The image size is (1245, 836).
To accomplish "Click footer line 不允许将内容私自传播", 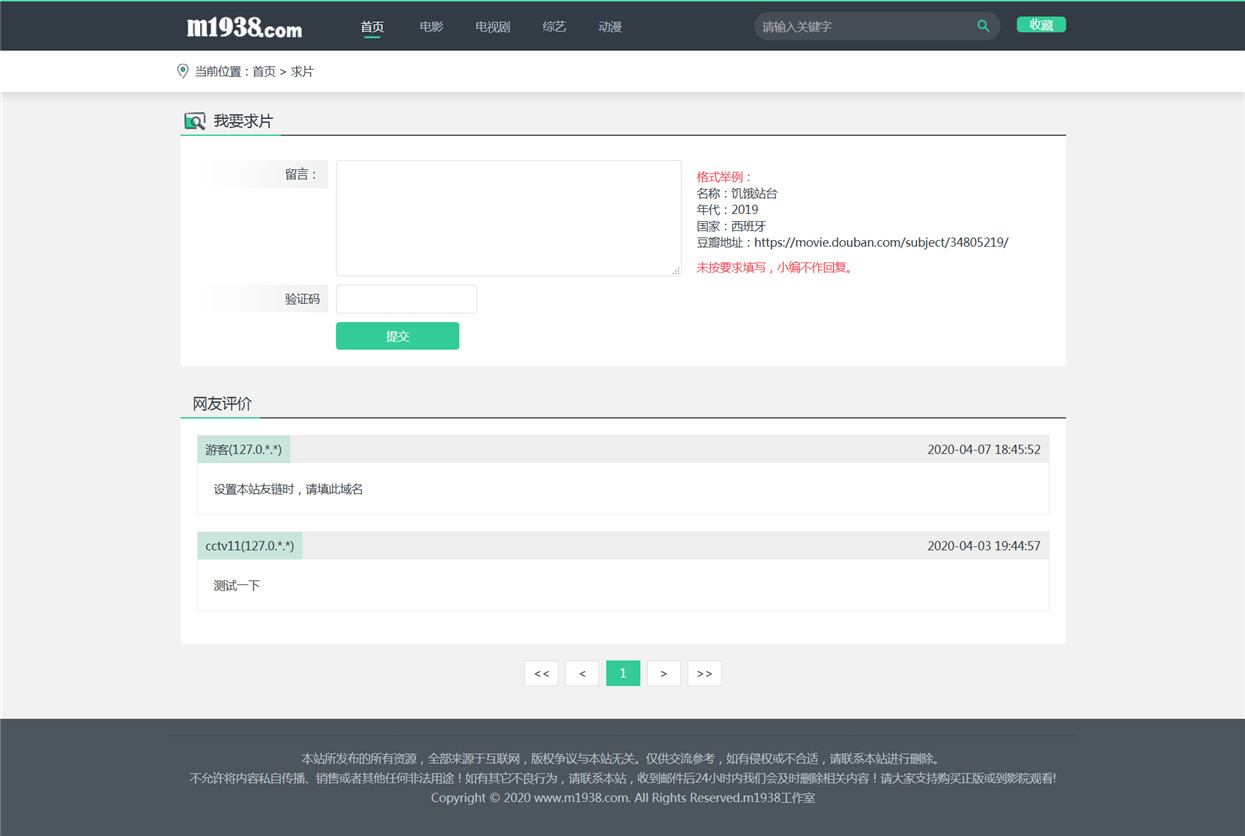I will 622,778.
